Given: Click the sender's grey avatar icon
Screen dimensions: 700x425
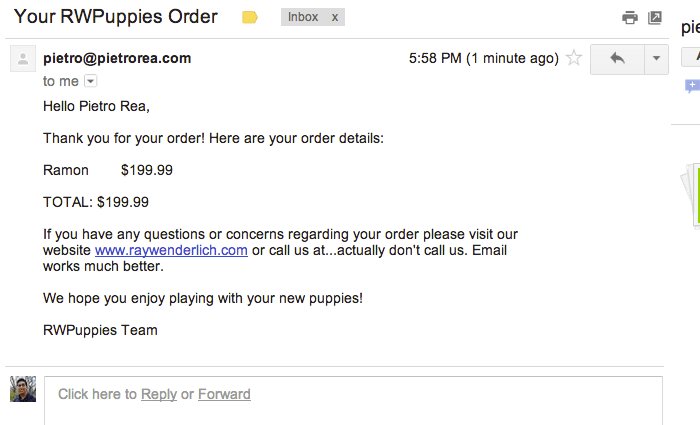Looking at the screenshot, I should pyautogui.click(x=23, y=59).
